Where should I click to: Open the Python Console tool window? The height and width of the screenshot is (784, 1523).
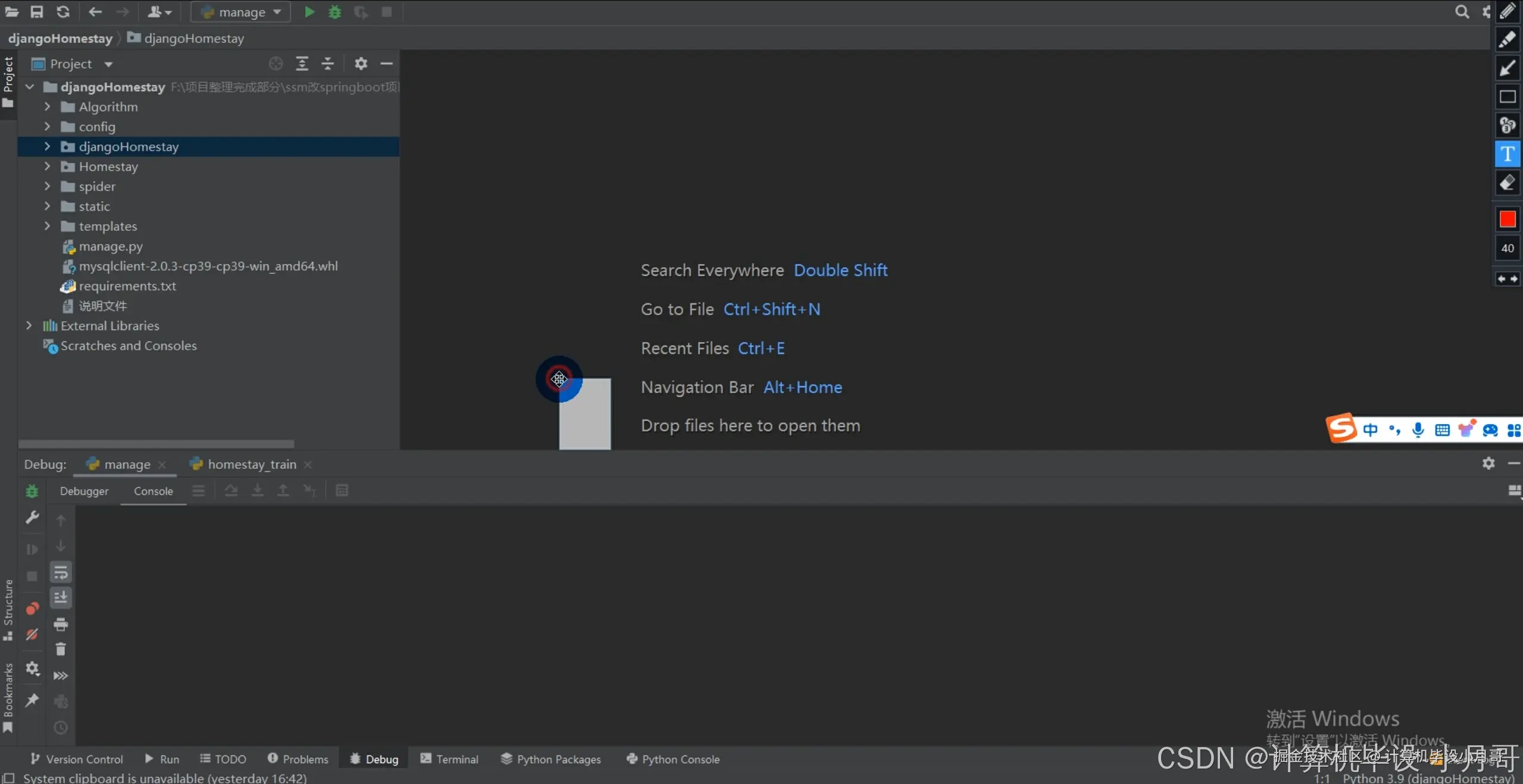point(673,759)
